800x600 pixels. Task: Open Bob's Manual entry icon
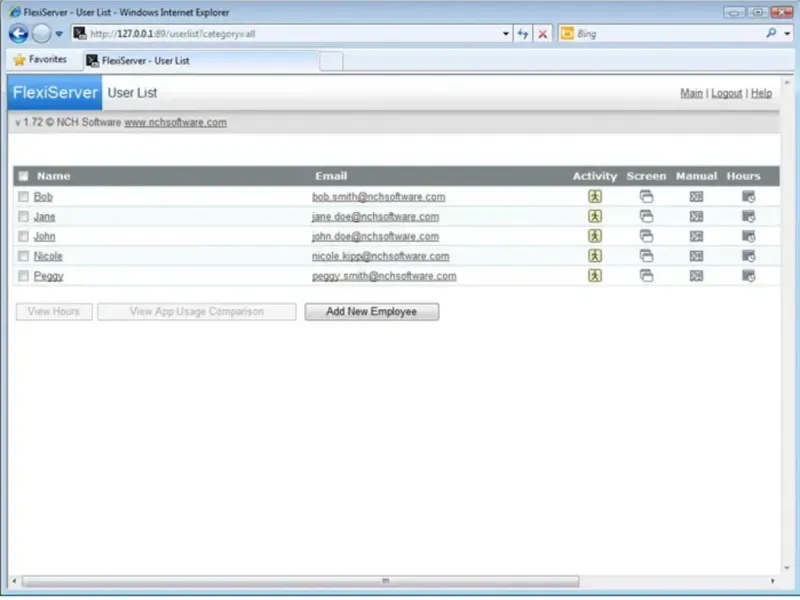(696, 196)
